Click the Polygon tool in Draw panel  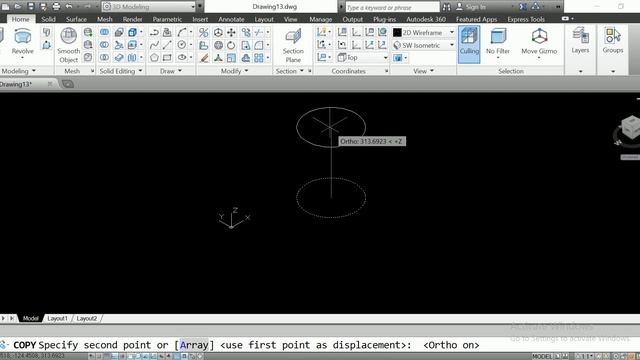point(154,58)
